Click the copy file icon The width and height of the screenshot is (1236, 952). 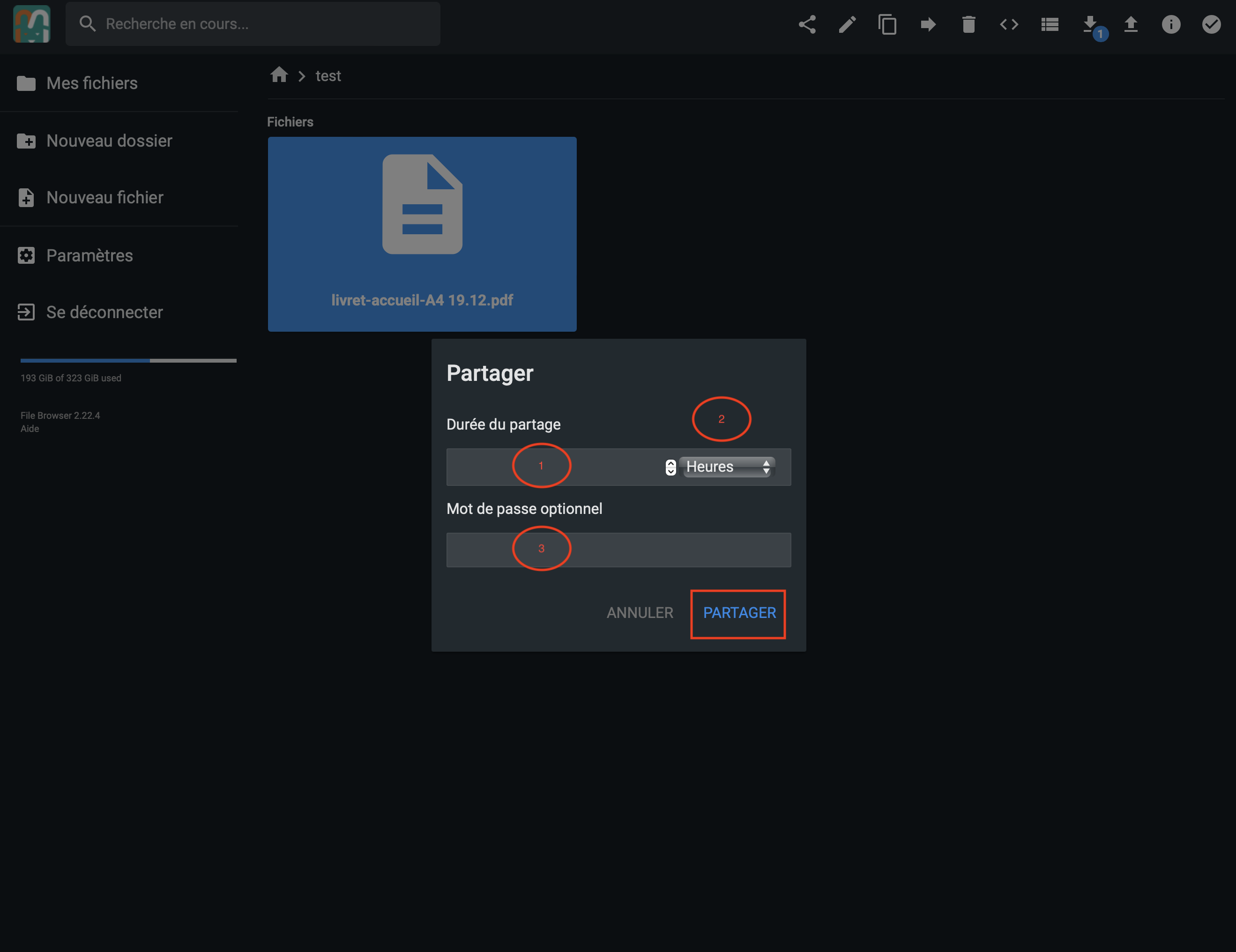pyautogui.click(x=887, y=24)
